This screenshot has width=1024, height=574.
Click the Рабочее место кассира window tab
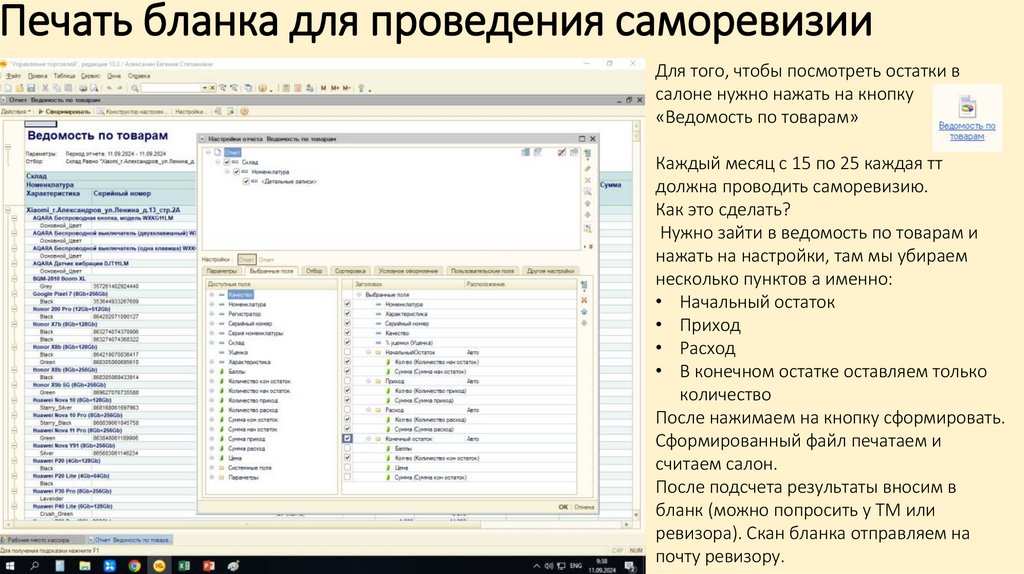click(x=43, y=539)
